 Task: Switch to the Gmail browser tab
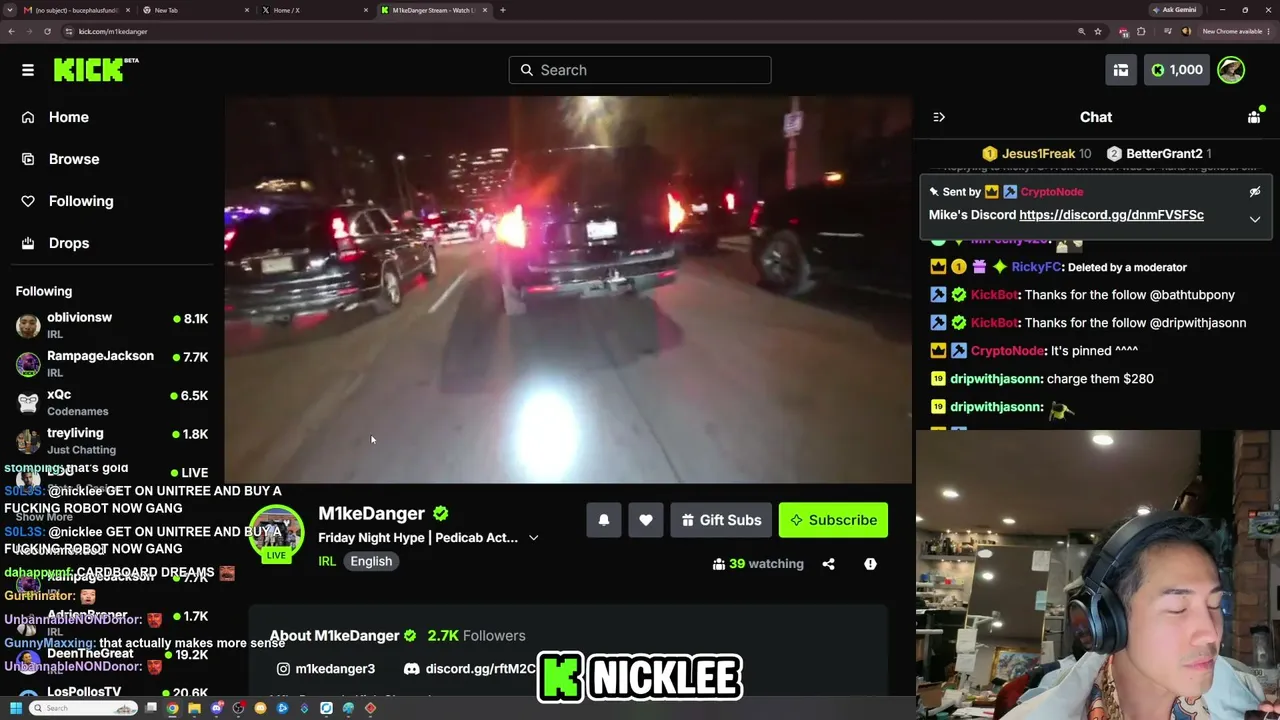(x=75, y=10)
